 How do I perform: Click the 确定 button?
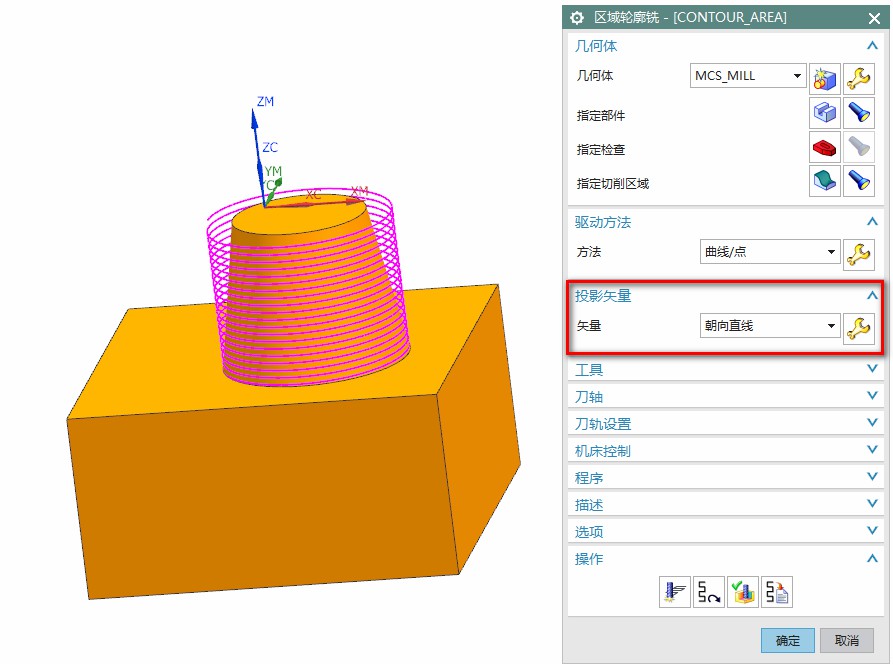tap(787, 641)
